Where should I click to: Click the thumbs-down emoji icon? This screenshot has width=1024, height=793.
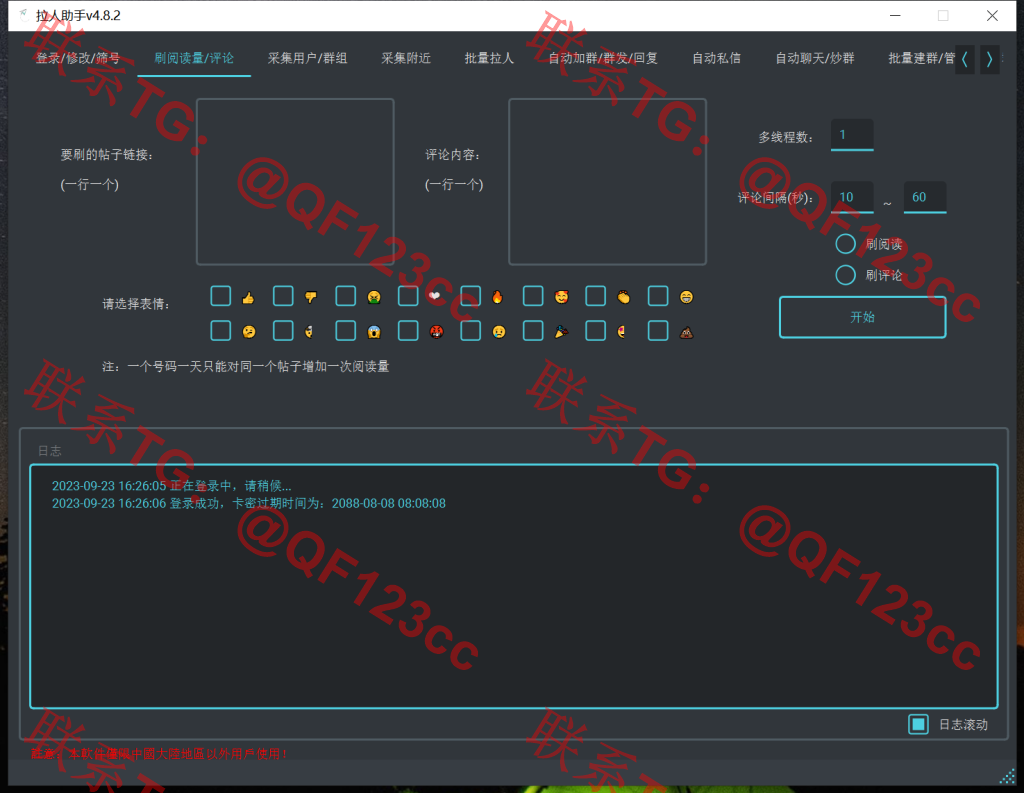click(311, 298)
